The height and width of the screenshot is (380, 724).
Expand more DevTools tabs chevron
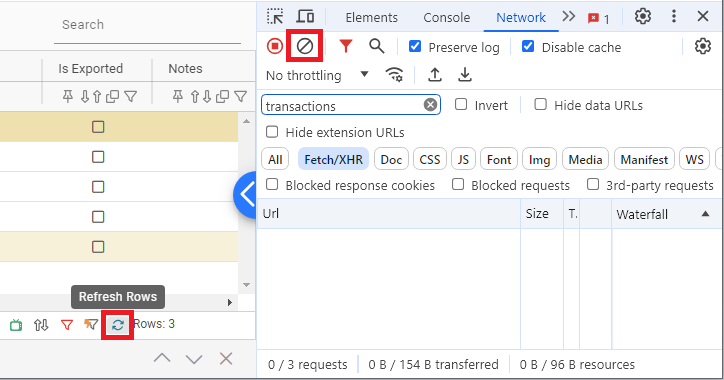(569, 17)
